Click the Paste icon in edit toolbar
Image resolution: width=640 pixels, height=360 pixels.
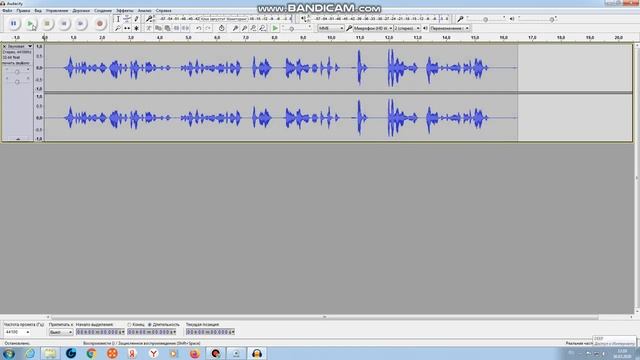tap(167, 28)
